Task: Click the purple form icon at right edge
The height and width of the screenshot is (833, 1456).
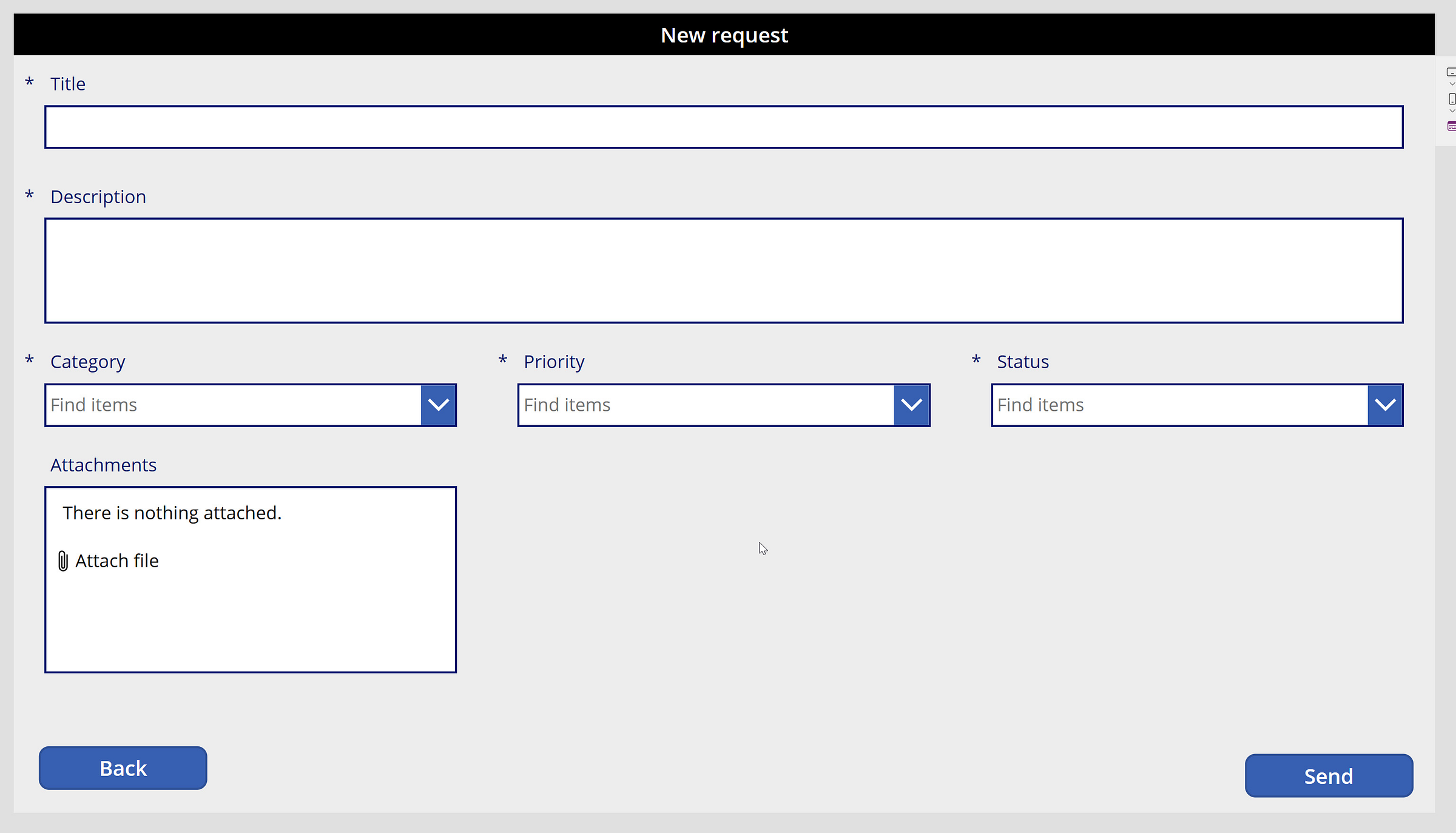Action: tap(1452, 126)
